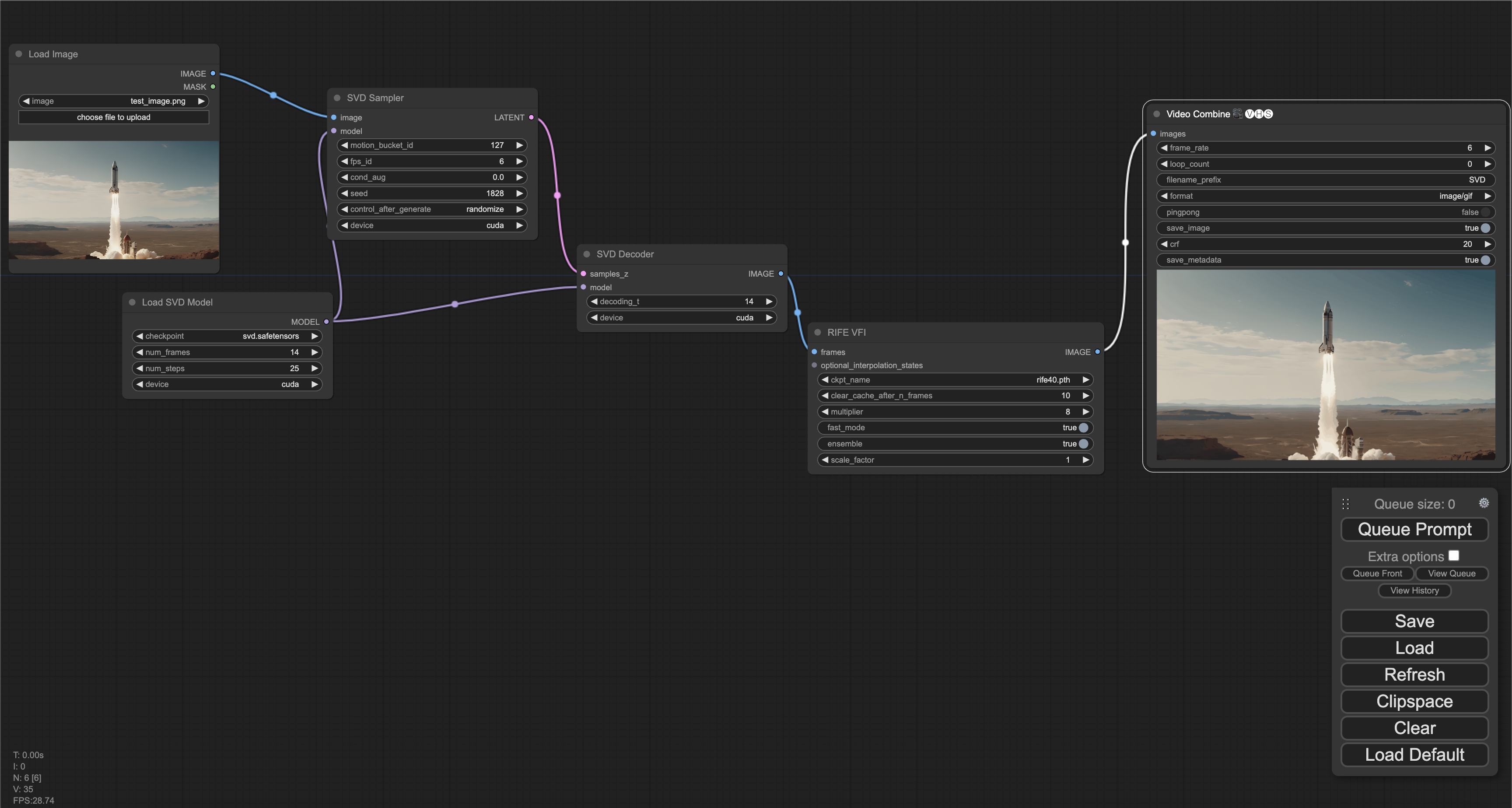Image resolution: width=1512 pixels, height=808 pixels.
Task: Collapse the SVD Sampler node via dot
Action: [337, 98]
